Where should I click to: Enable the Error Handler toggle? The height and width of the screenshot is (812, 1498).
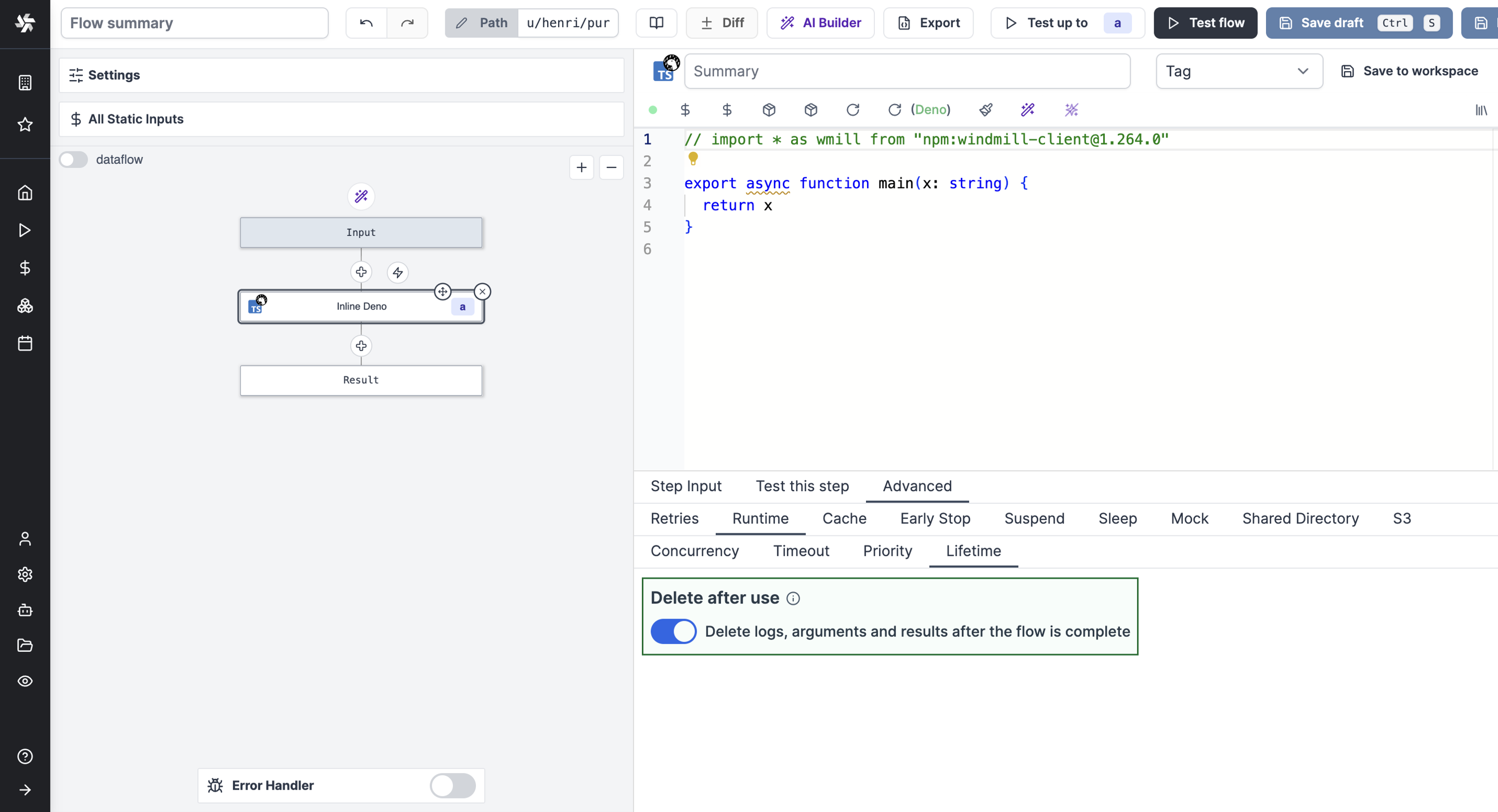pos(453,785)
